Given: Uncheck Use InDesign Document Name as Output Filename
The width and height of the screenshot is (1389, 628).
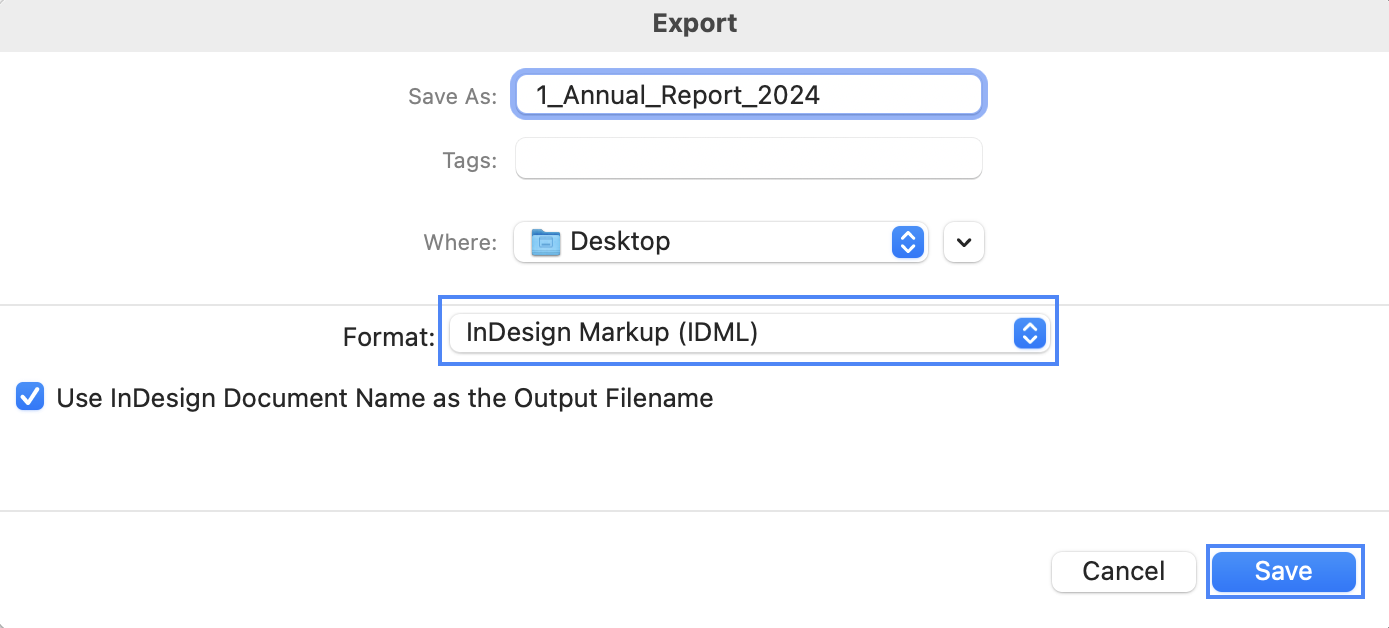Looking at the screenshot, I should (31, 398).
